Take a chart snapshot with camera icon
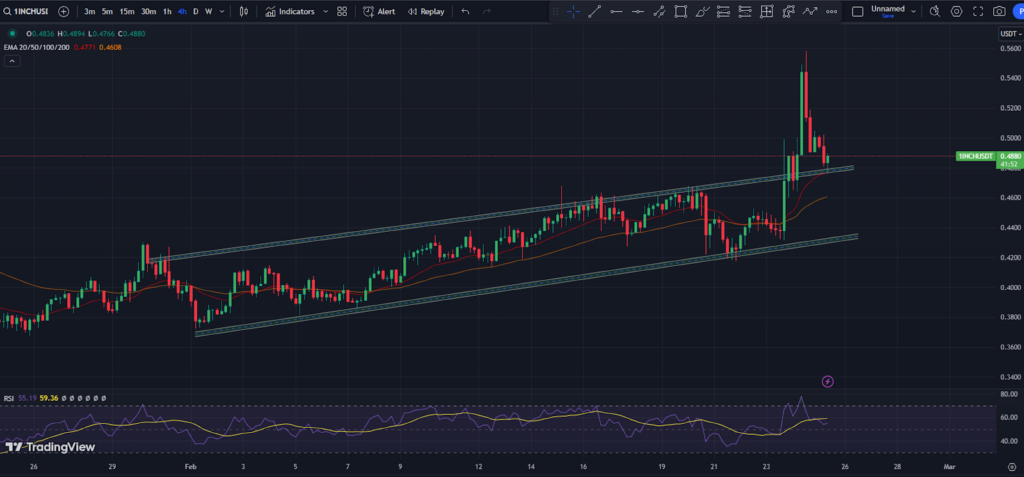The image size is (1024, 477). 999,11
